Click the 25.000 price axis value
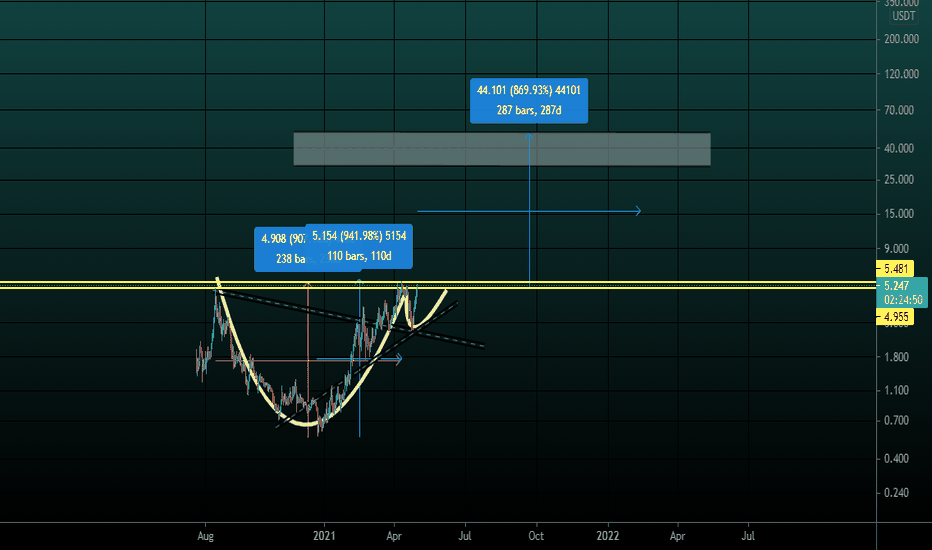Viewport: 932px width, 550px height. click(x=899, y=180)
